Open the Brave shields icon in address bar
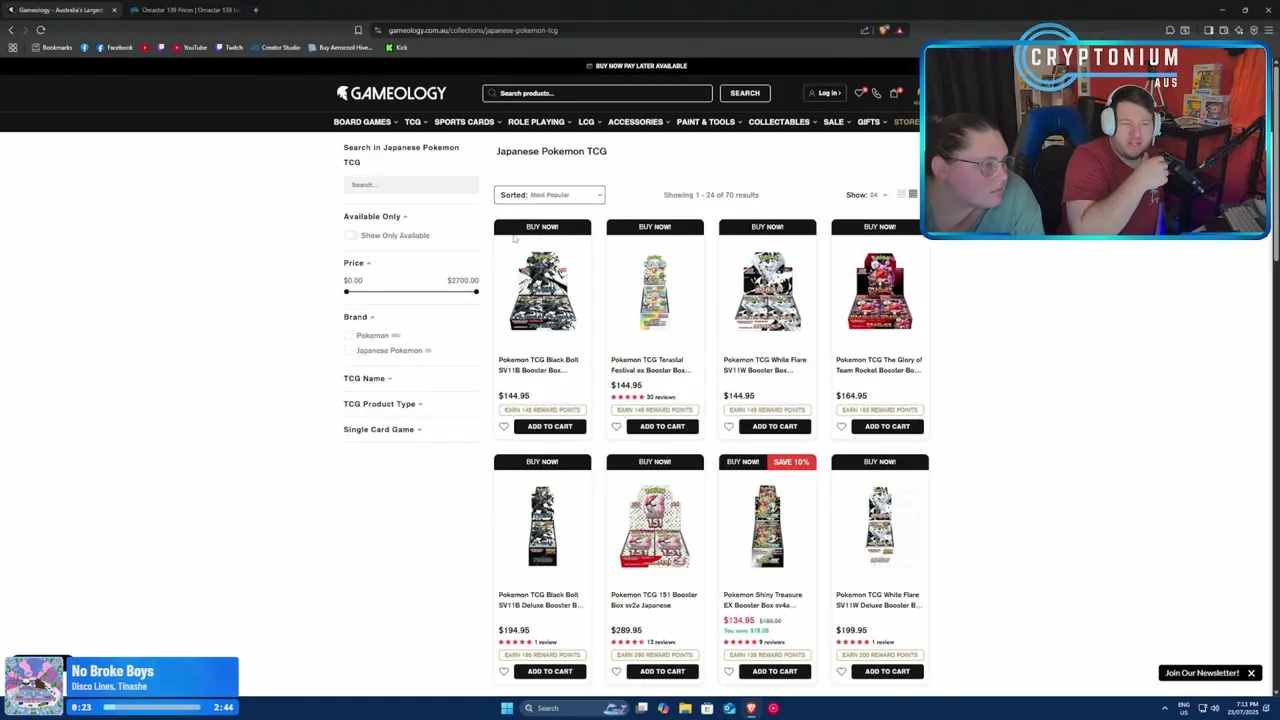Screen dimensions: 1280x720 tap(883, 30)
